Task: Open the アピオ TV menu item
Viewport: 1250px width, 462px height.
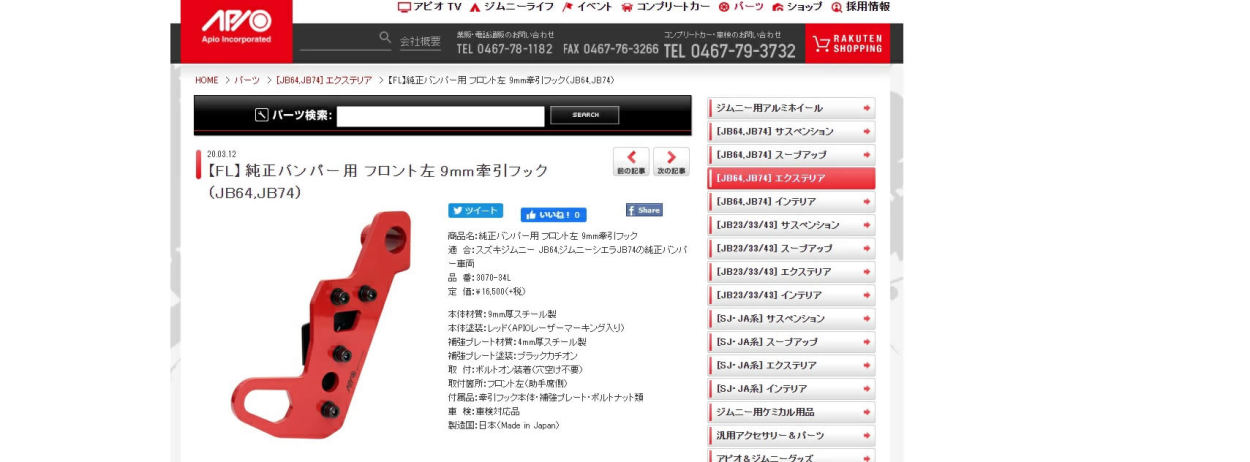Action: 429,7
